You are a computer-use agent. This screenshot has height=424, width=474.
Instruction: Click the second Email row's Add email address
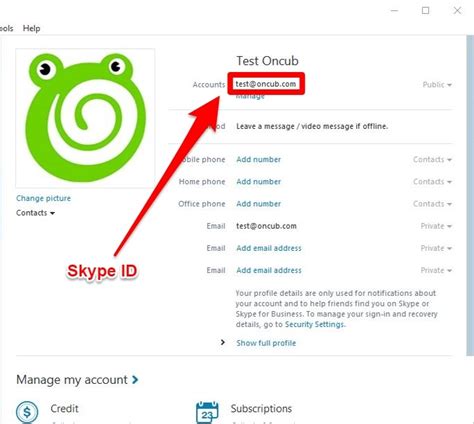pyautogui.click(x=269, y=248)
